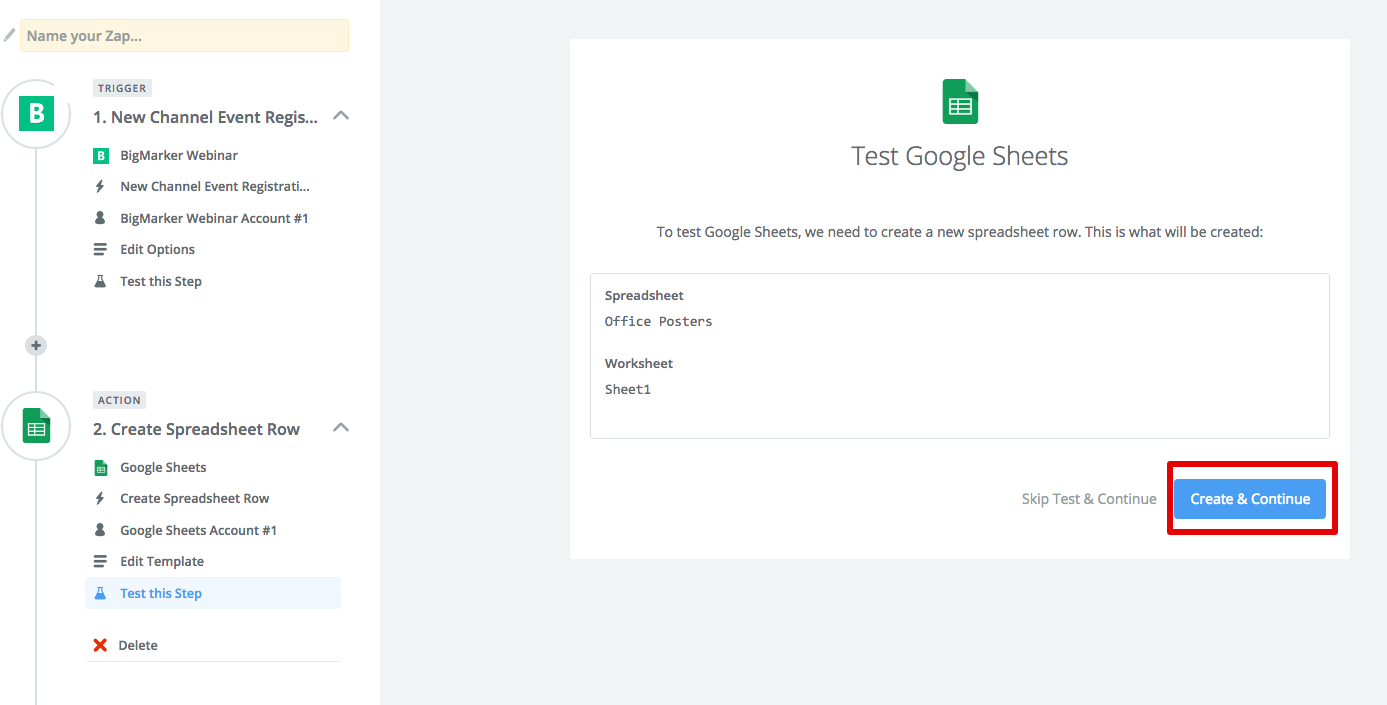The image size is (1387, 705).
Task: Open the BigMarker Webinar app option
Action: point(179,155)
